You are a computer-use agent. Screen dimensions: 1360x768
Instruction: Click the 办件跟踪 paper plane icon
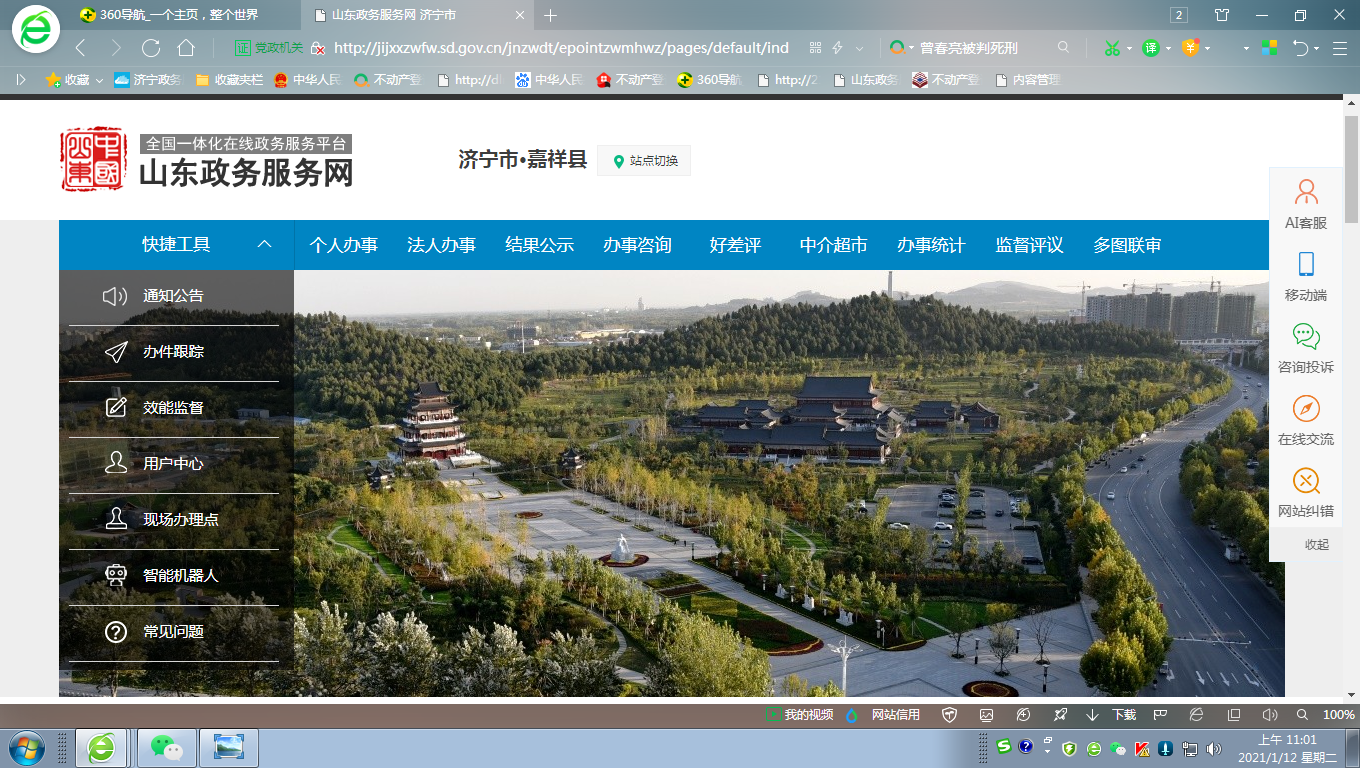click(x=115, y=352)
